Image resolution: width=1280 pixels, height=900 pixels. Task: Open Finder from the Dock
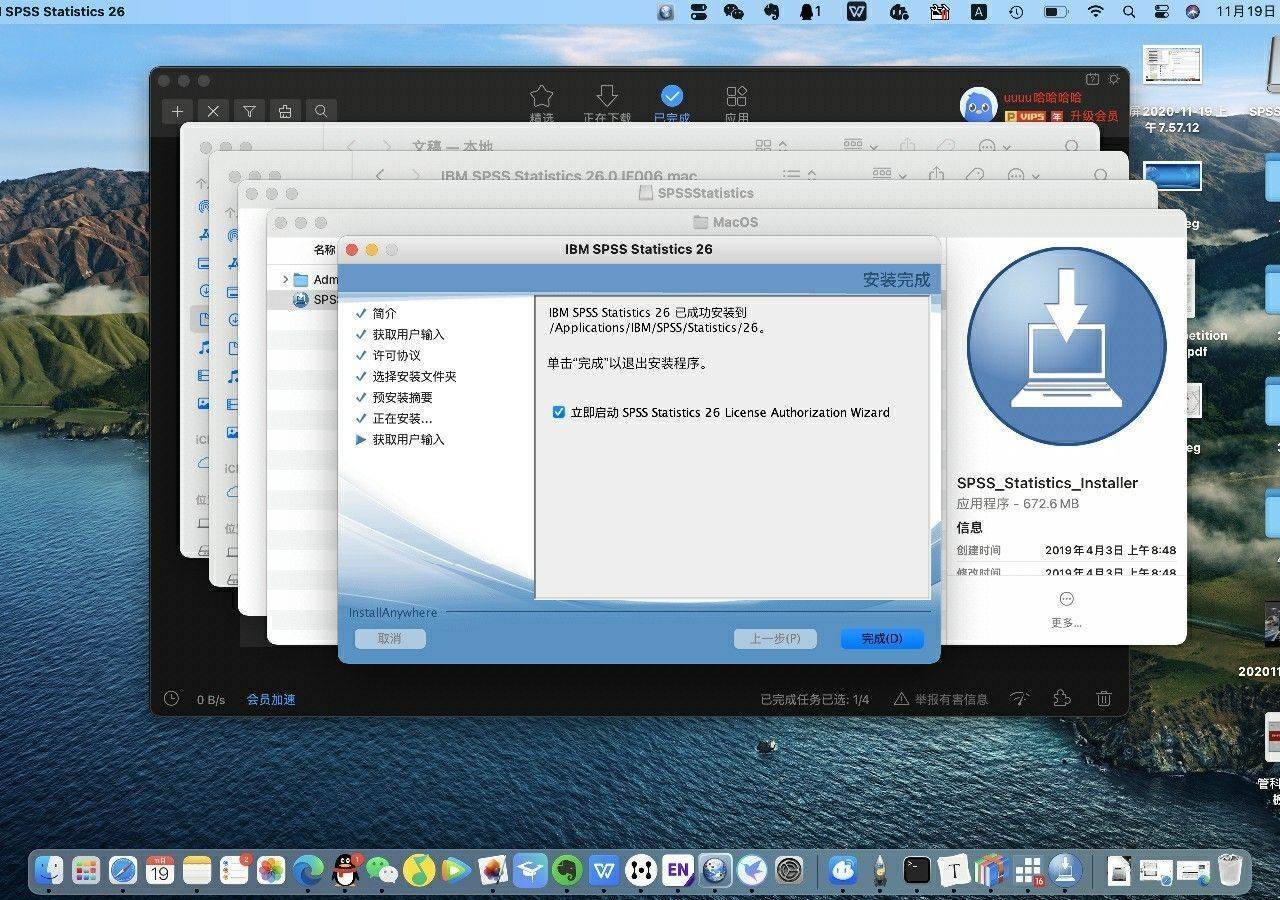pyautogui.click(x=50, y=870)
